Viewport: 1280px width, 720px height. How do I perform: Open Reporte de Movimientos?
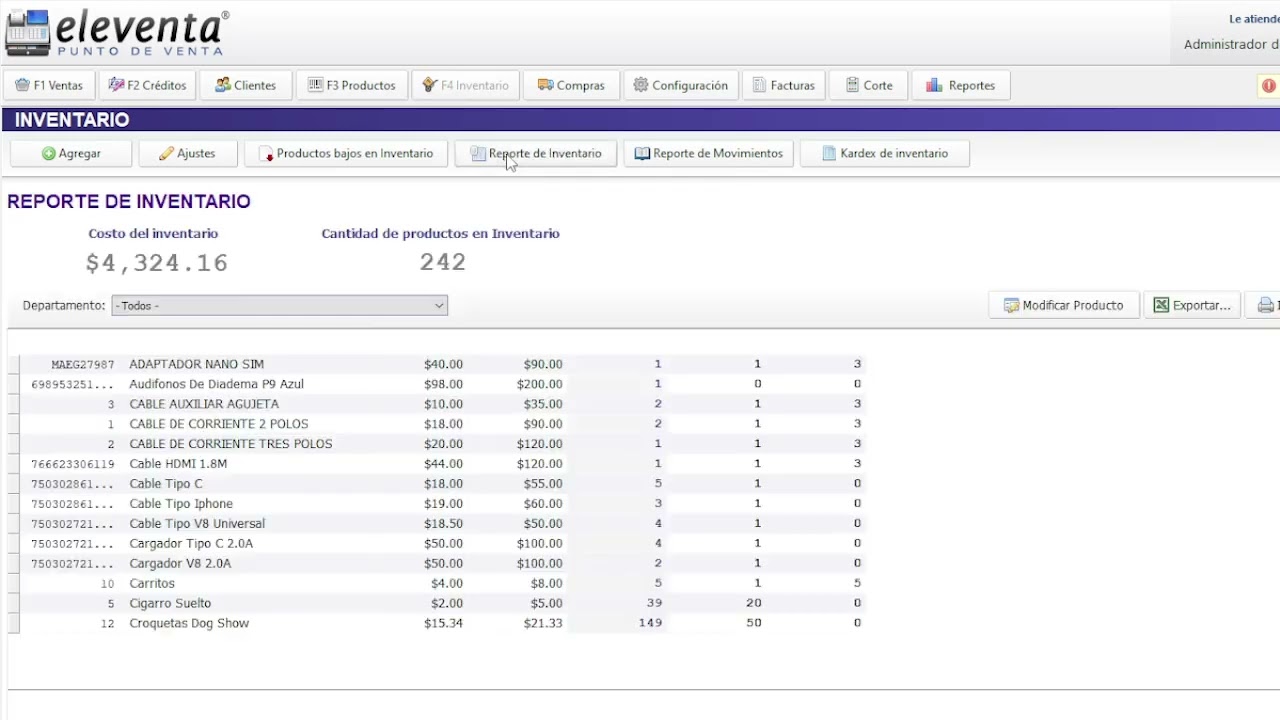point(709,153)
